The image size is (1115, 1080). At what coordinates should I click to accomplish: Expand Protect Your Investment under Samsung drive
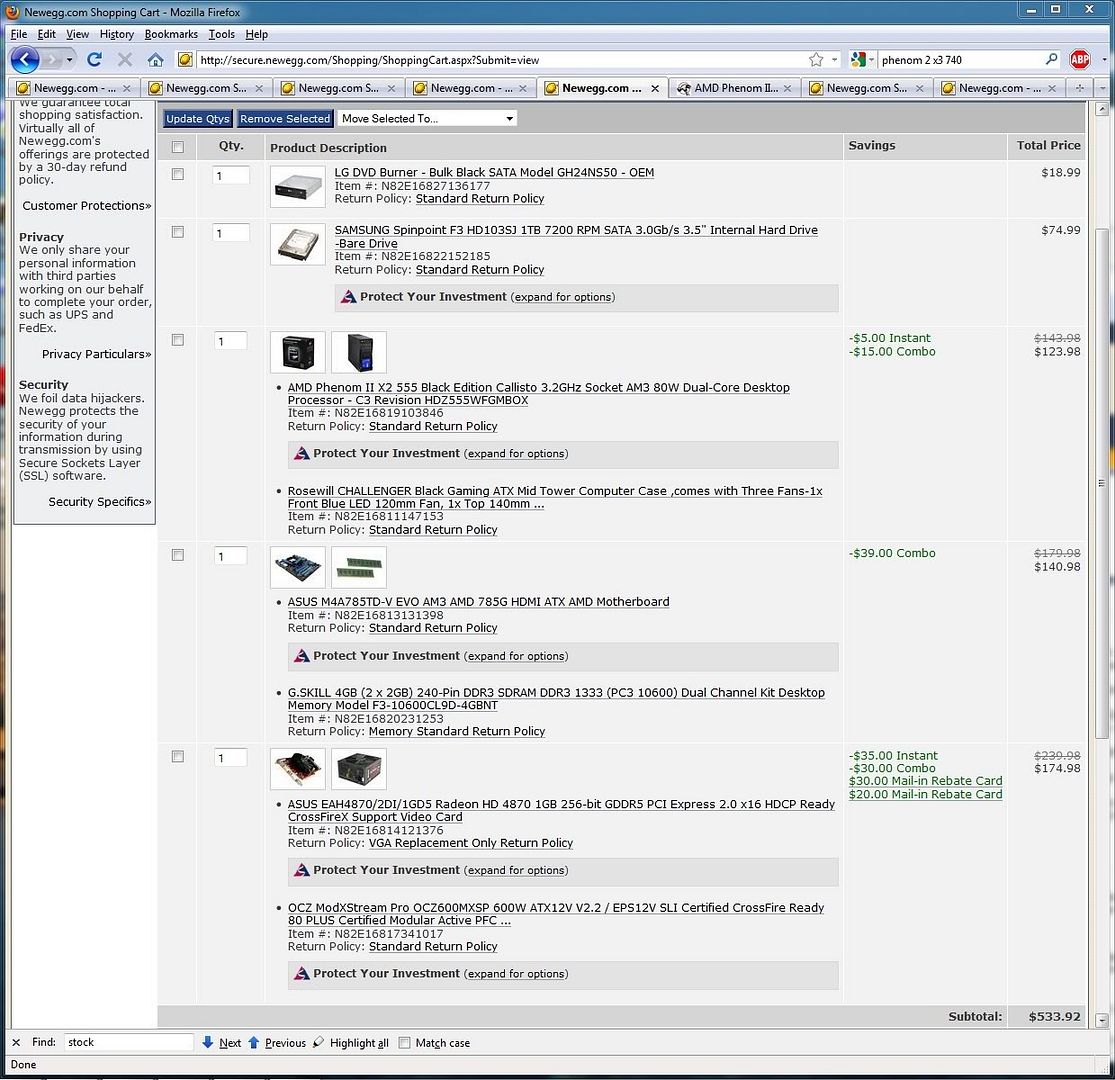(562, 297)
